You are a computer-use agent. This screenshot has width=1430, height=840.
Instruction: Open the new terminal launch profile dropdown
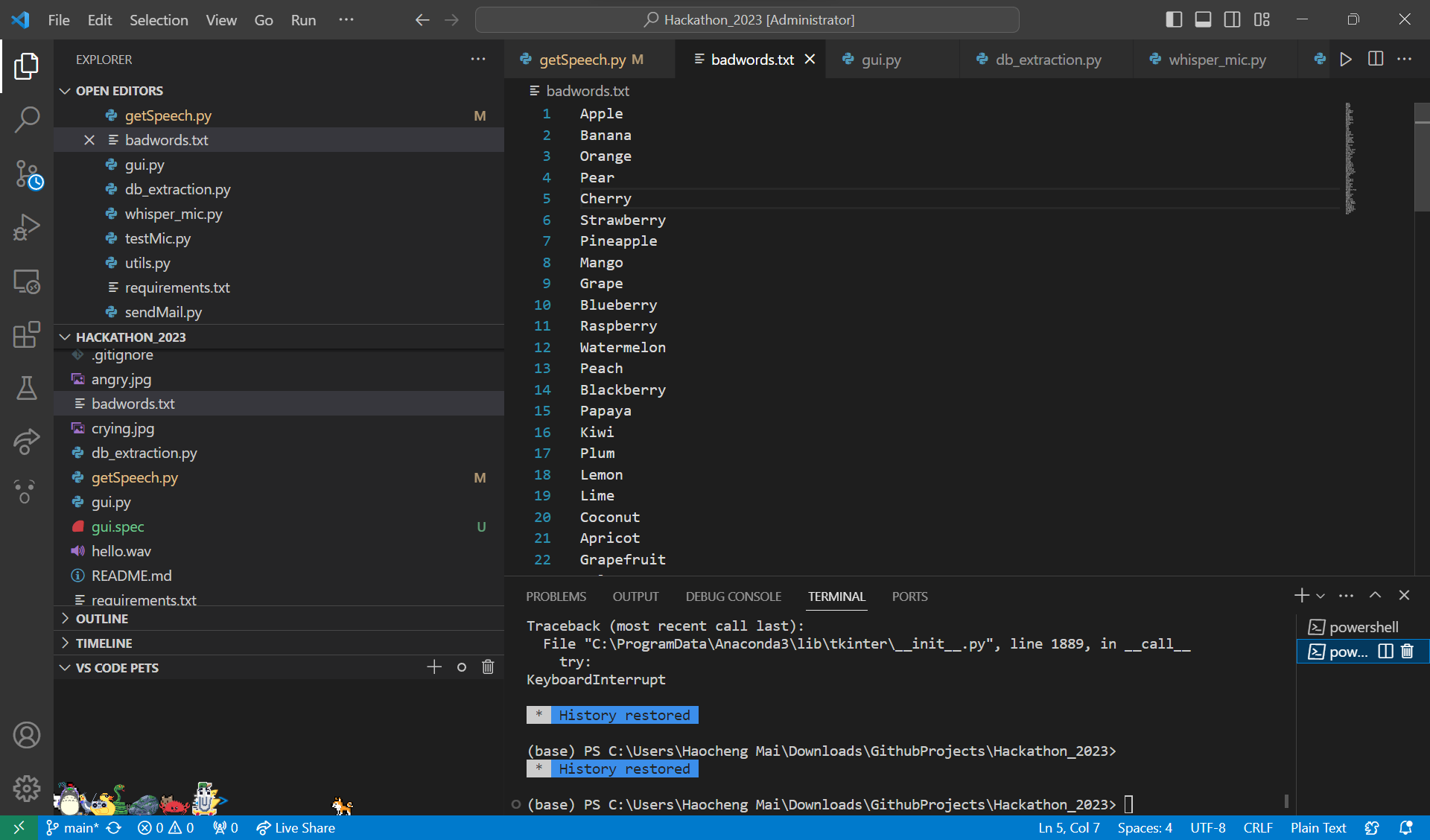[x=1321, y=596]
